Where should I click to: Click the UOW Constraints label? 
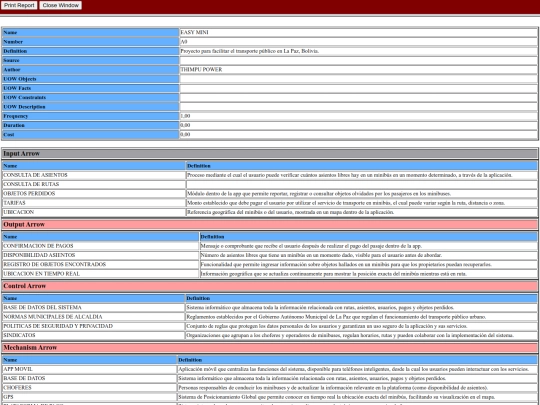click(24, 97)
